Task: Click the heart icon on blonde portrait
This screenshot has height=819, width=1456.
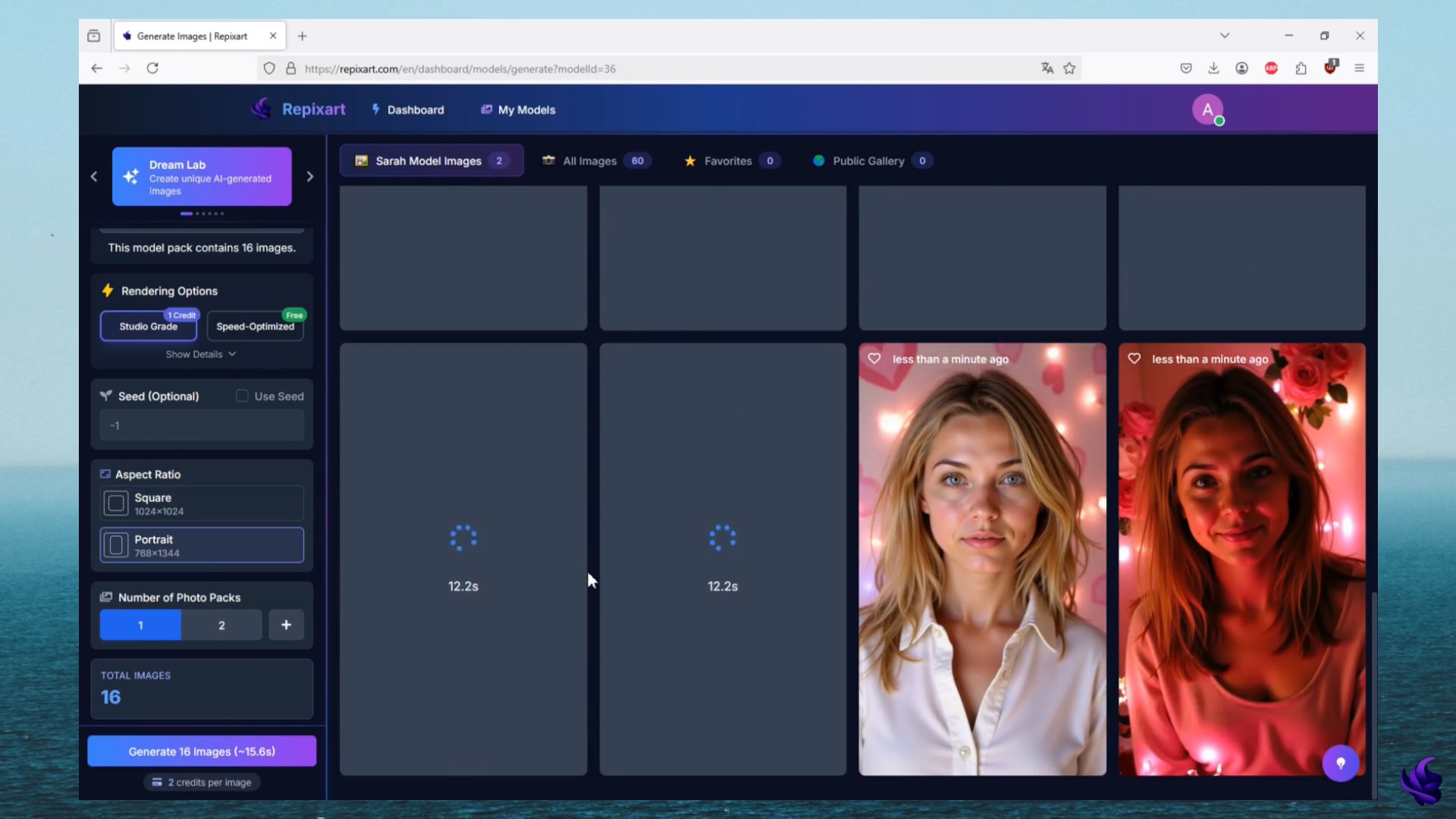Action: (x=874, y=359)
